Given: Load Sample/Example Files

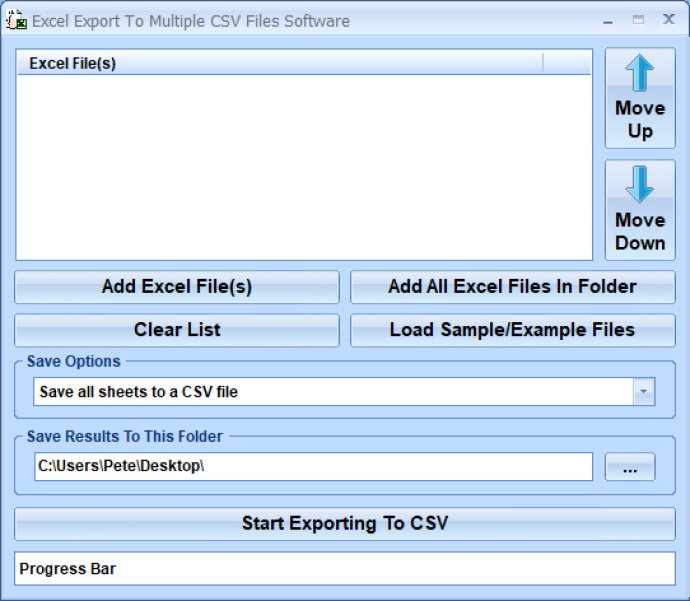Looking at the screenshot, I should pos(513,330).
